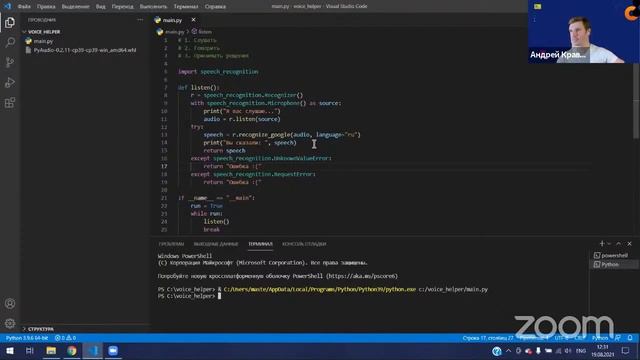This screenshot has width=640, height=360.
Task: Click the aka.ms/pscore6 link in terminal
Action: coord(362,276)
